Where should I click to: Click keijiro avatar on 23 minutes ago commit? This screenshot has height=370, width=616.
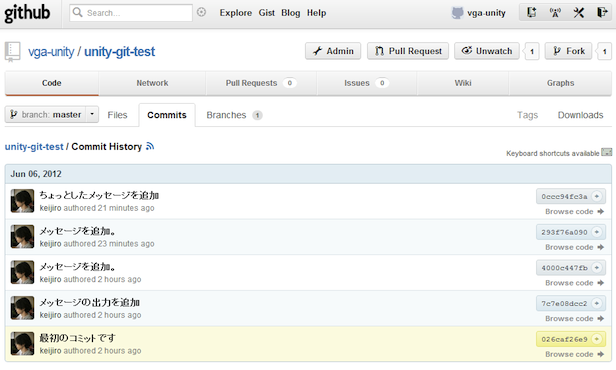[x=22, y=236]
